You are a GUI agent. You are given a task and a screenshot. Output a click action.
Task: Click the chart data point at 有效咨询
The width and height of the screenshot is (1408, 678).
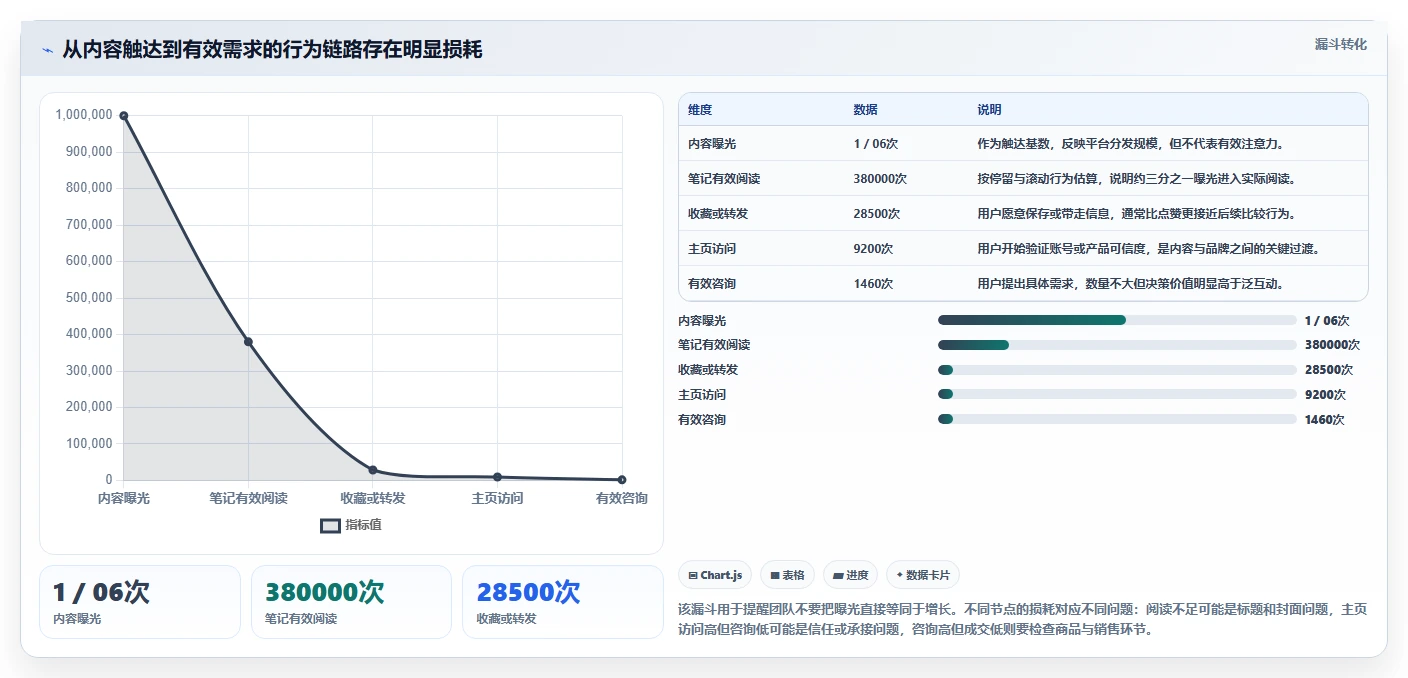[x=622, y=480]
